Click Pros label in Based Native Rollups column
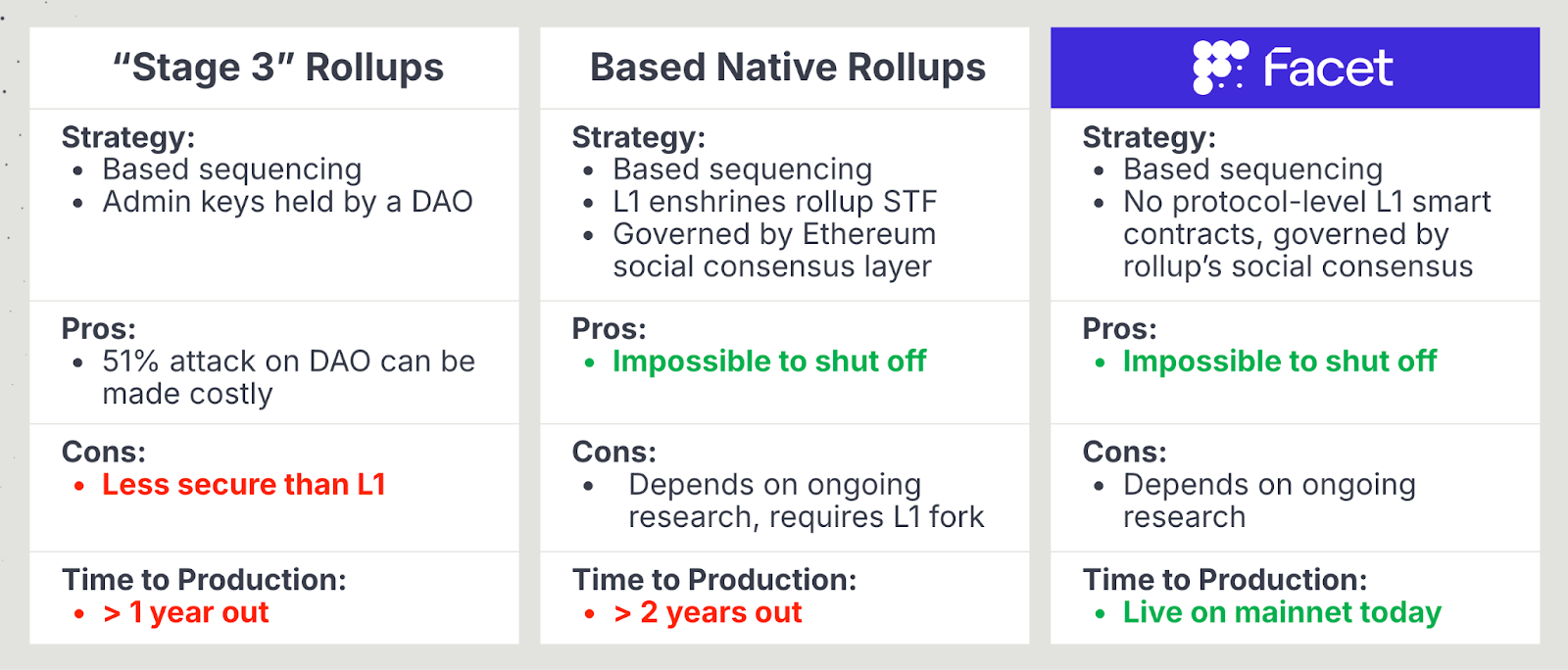 609,329
